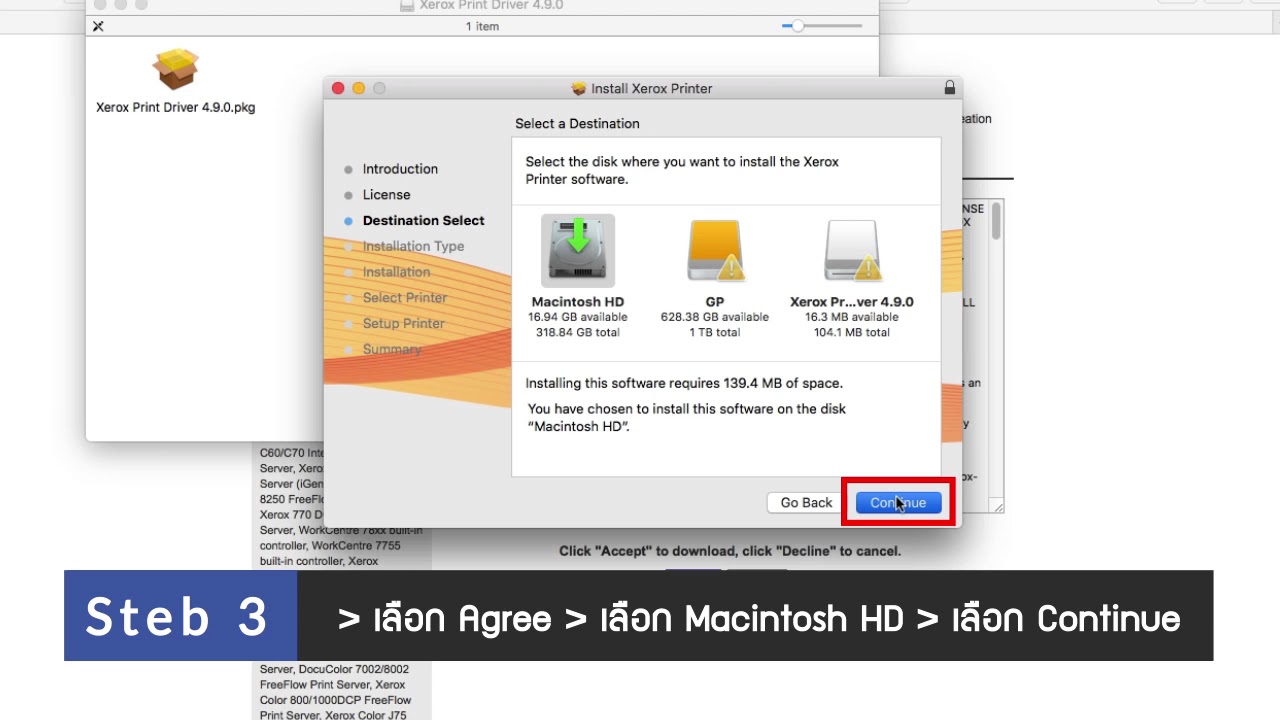The height and width of the screenshot is (720, 1280).
Task: Click '628.38 GB available' text under GP
Action: click(715, 317)
